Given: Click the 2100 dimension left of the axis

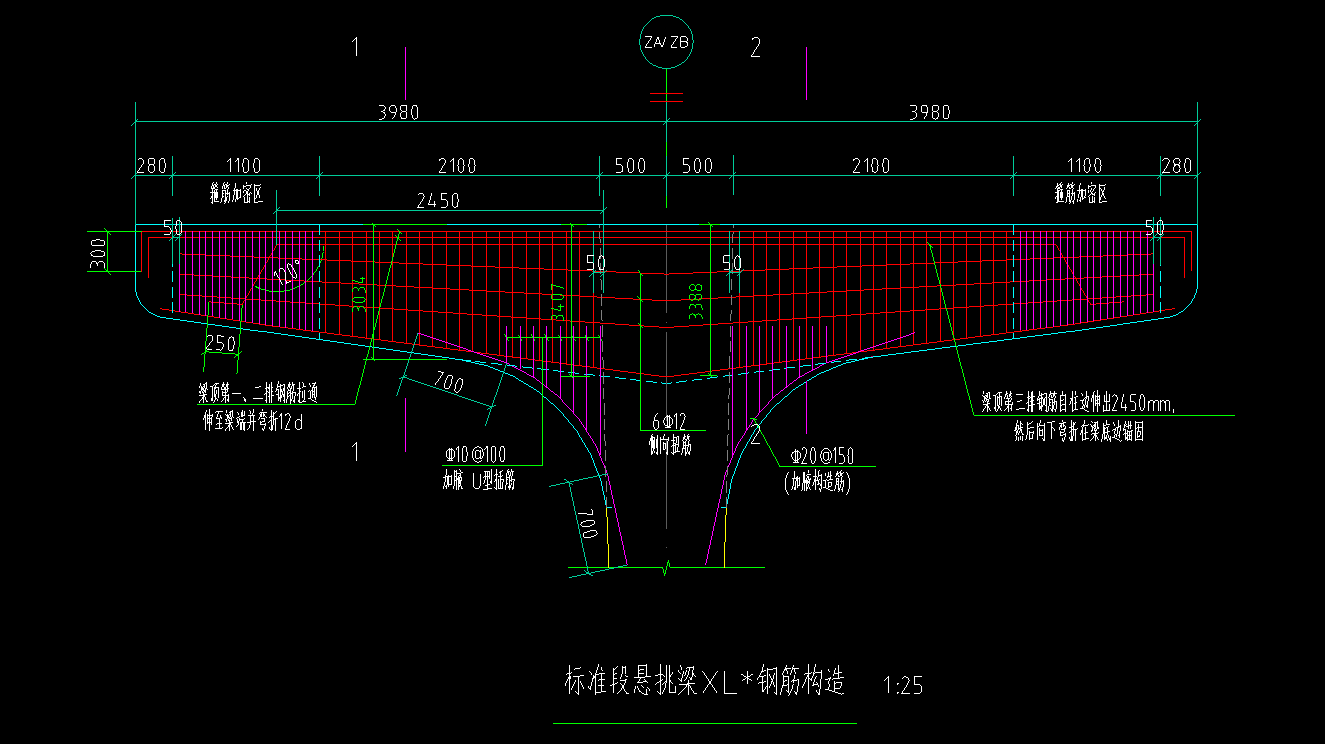Looking at the screenshot, I should [x=456, y=166].
